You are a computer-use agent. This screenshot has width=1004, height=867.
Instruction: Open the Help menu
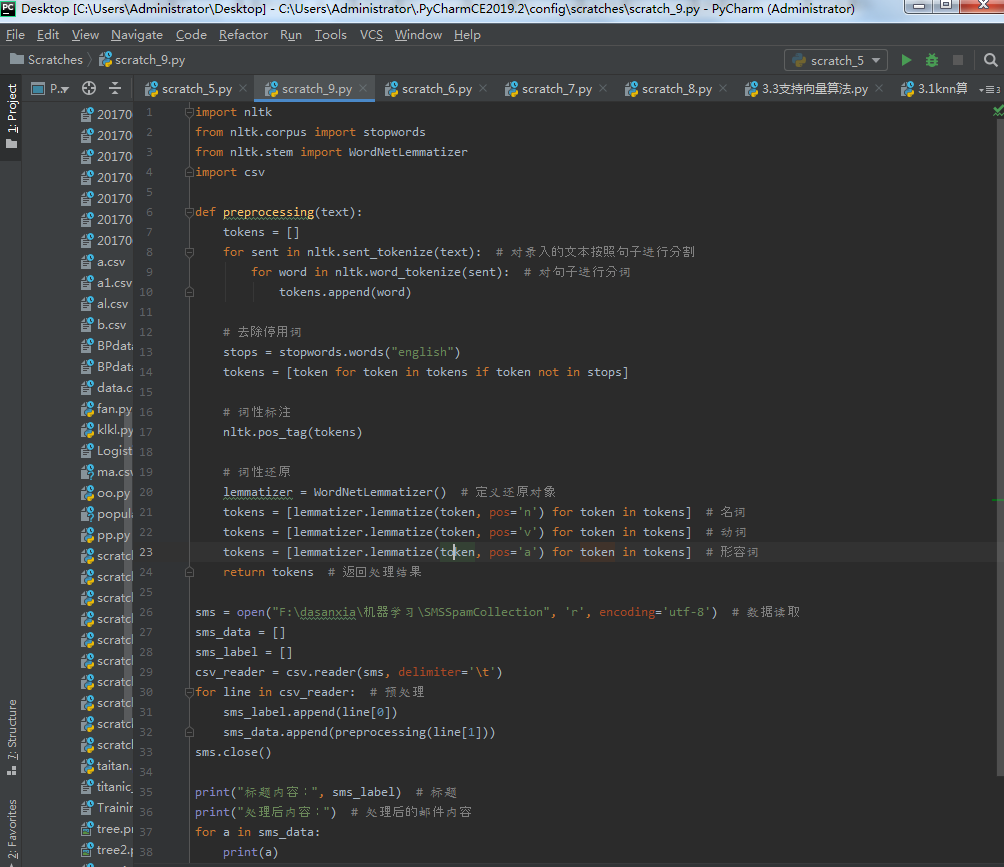pos(467,35)
